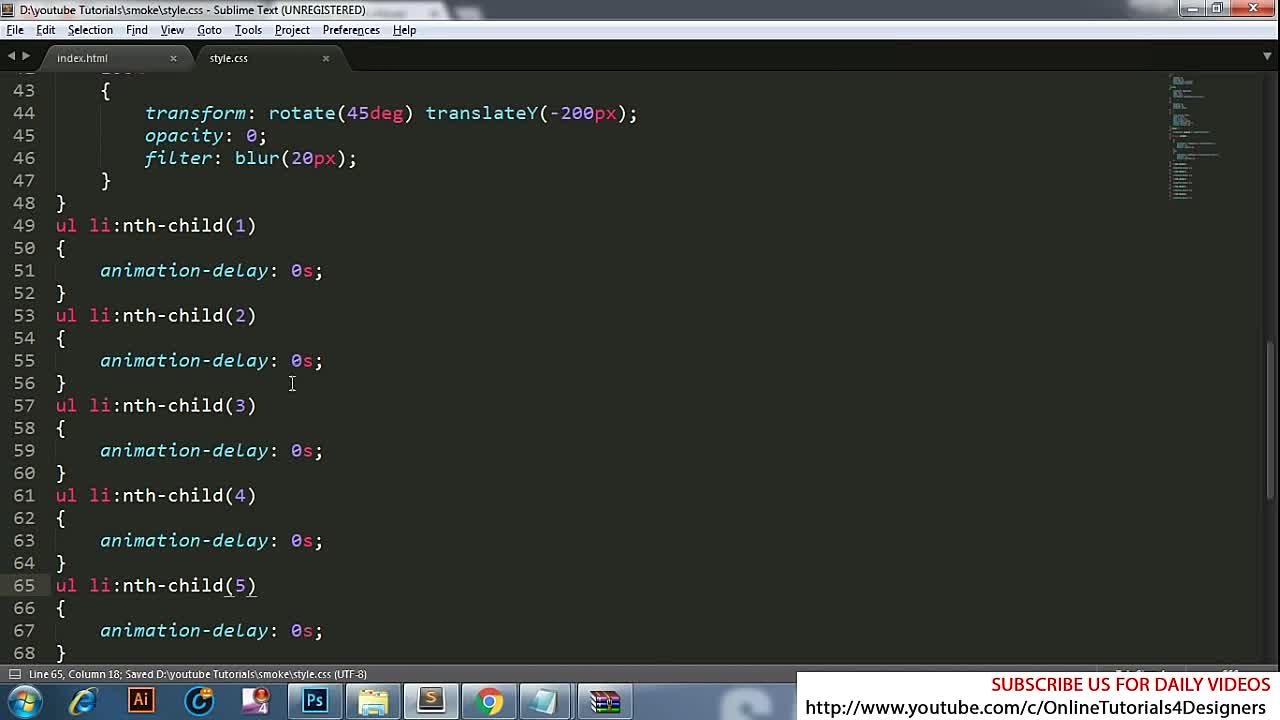The height and width of the screenshot is (720, 1280).
Task: Open Photoshop from the taskbar
Action: (x=315, y=701)
